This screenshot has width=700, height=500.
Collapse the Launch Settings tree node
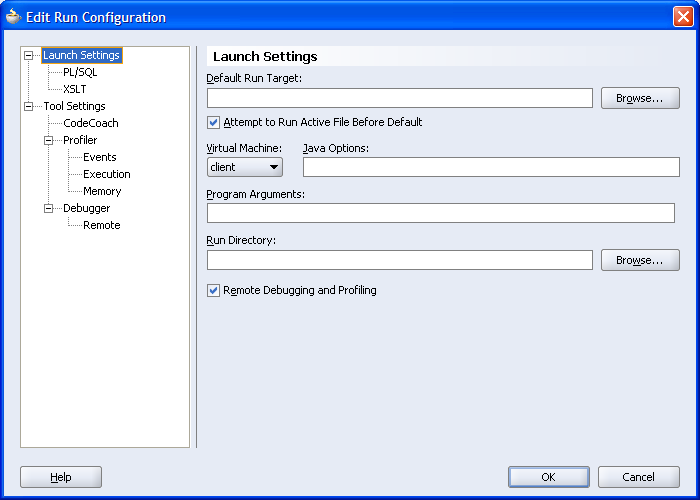coord(29,56)
